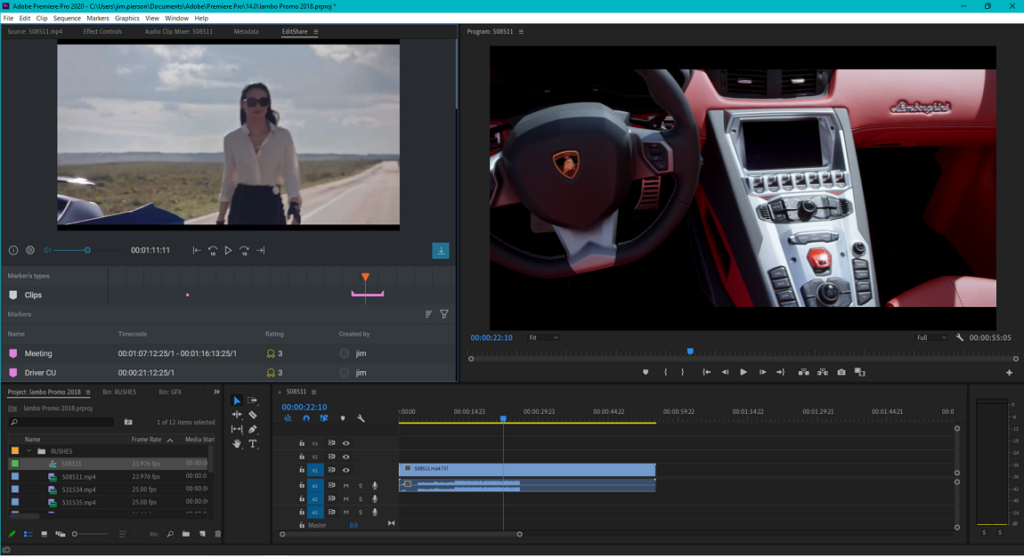Select the Type tool
The height and width of the screenshot is (558, 1024).
pos(253,444)
